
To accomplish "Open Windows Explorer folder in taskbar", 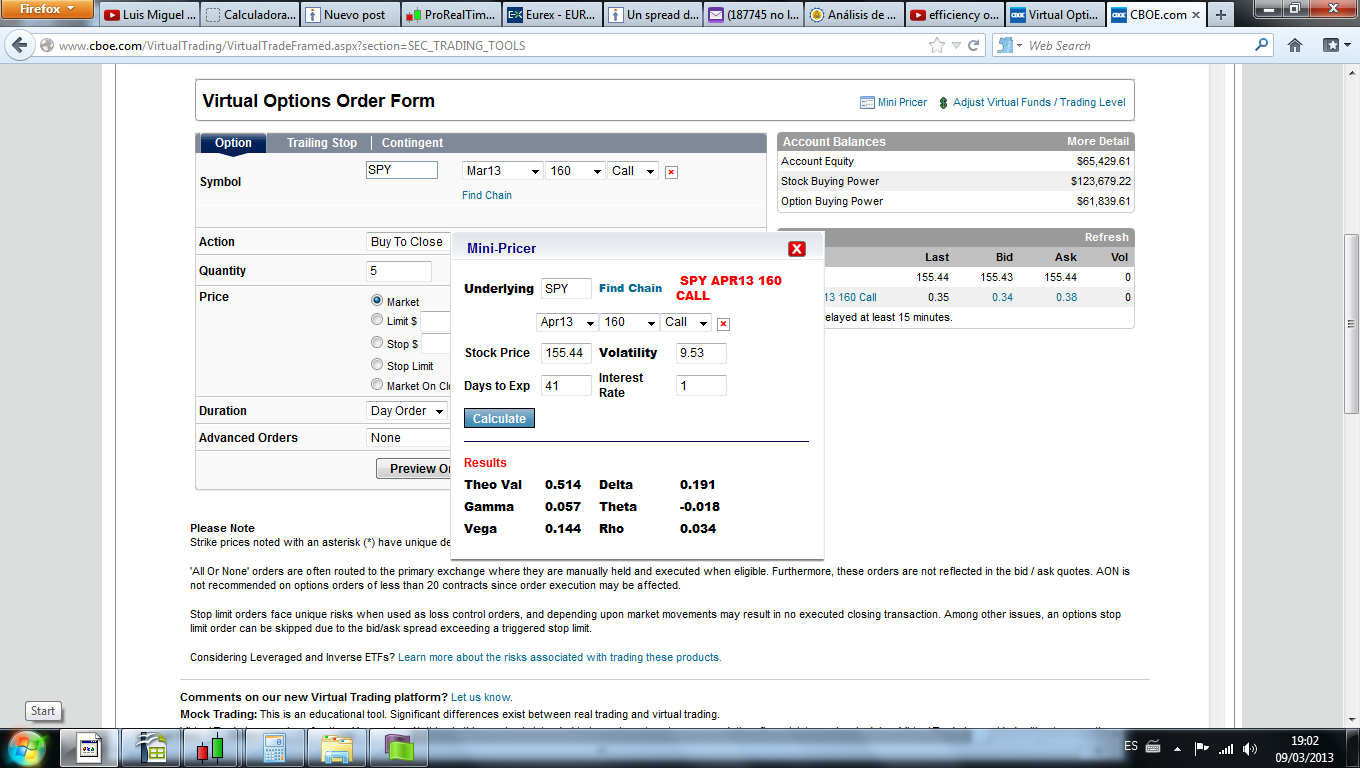I will coord(336,748).
